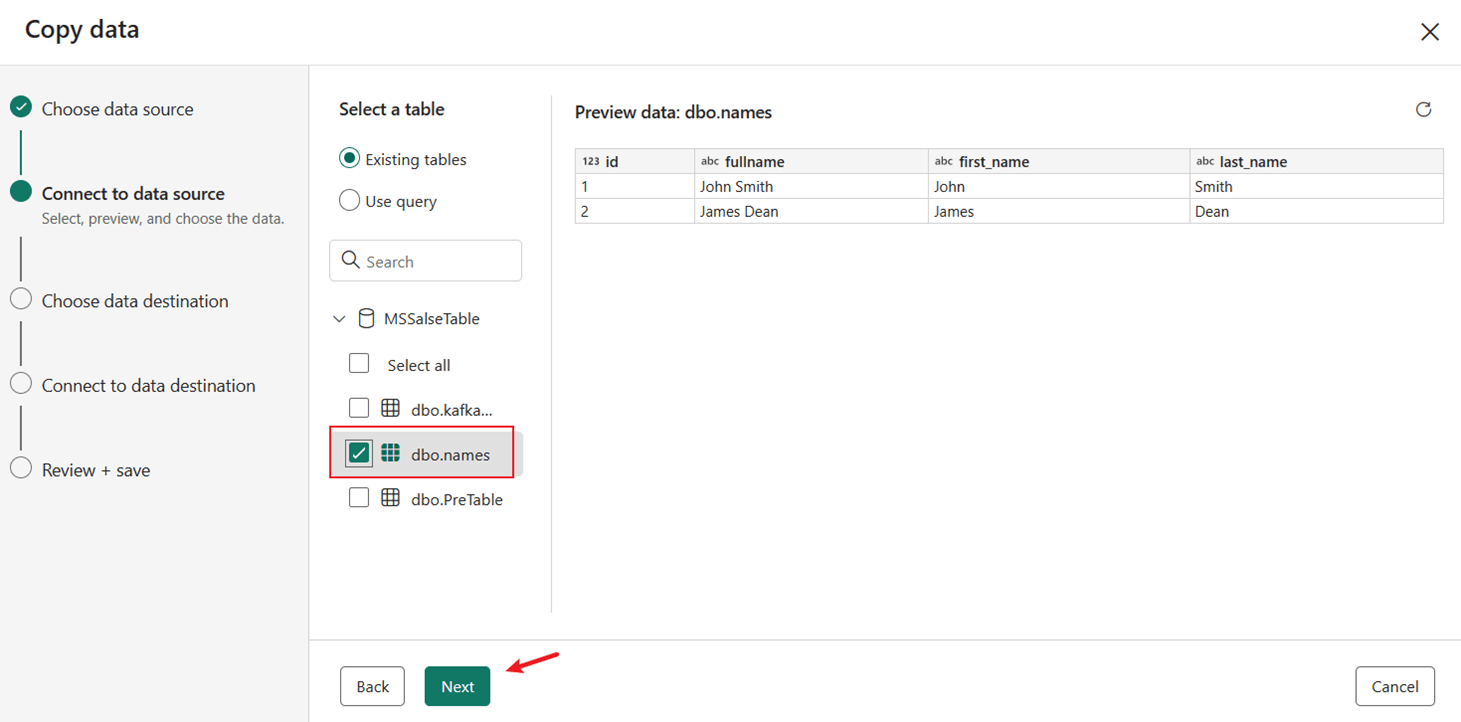The width and height of the screenshot is (1461, 722).
Task: Click the James Dean fullname cell
Action: point(811,211)
